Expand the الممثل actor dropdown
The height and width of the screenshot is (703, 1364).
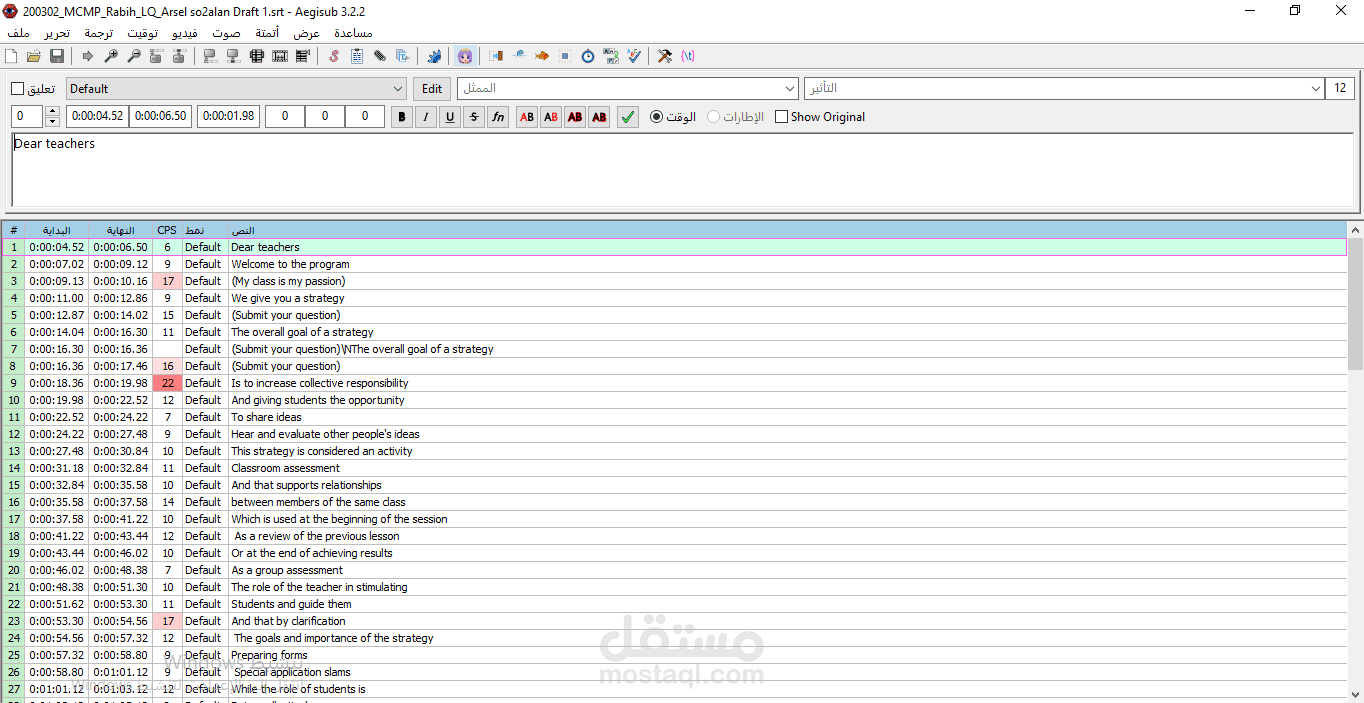(x=788, y=89)
